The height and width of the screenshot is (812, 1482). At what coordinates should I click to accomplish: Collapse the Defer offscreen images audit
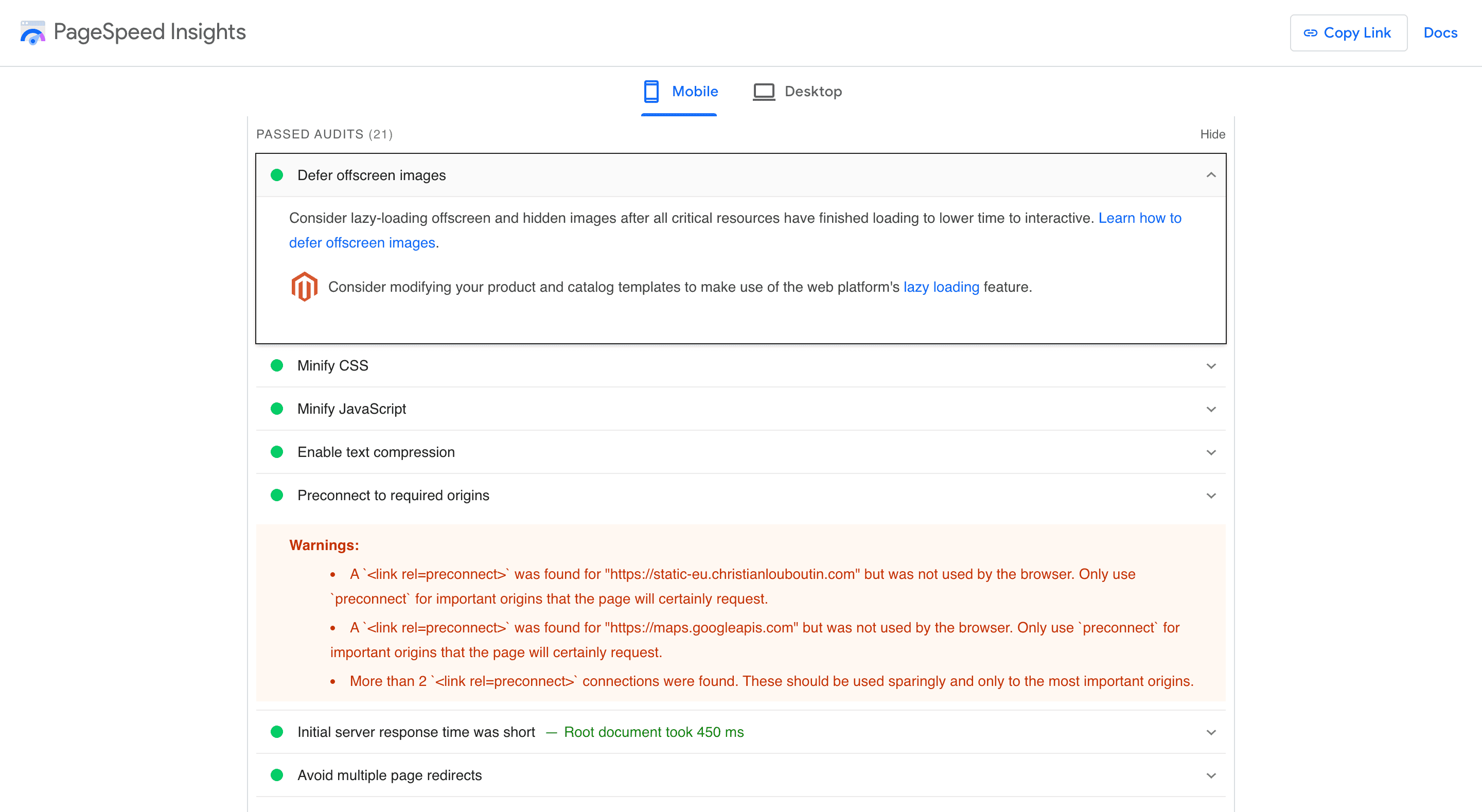click(1211, 175)
